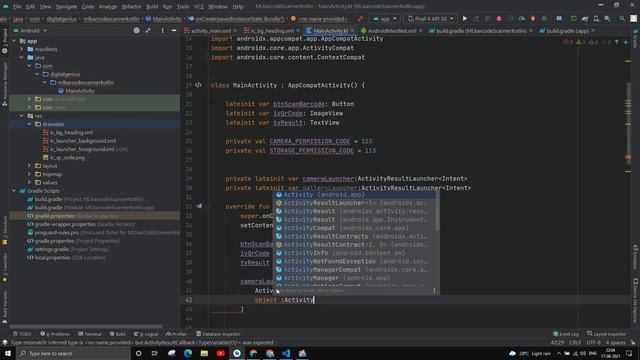The image size is (640, 360).
Task: Click the MainActivity breadcrumb in navigation bar
Action: [164, 19]
